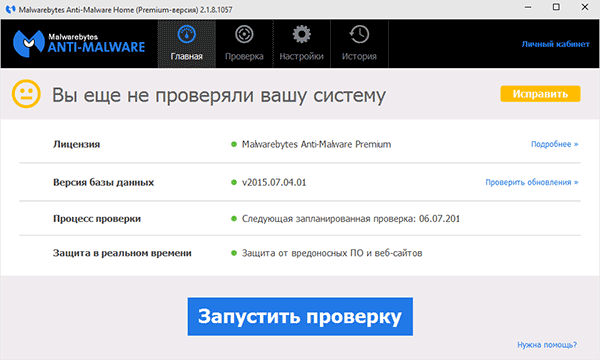
Task: Click the yellow Исправить button
Action: point(540,94)
